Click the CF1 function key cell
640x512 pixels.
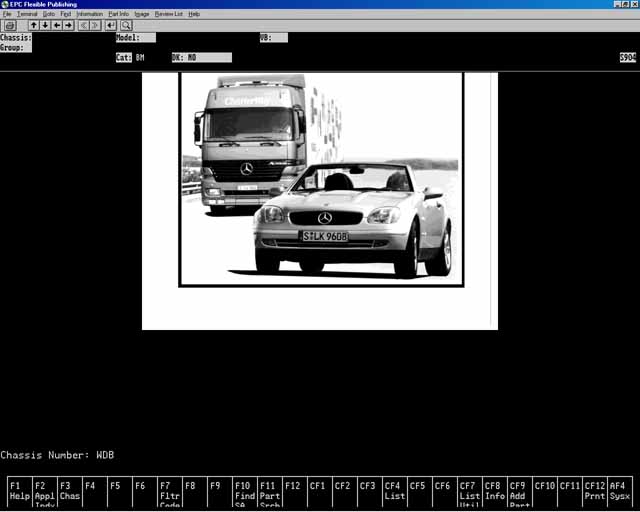[x=320, y=492]
